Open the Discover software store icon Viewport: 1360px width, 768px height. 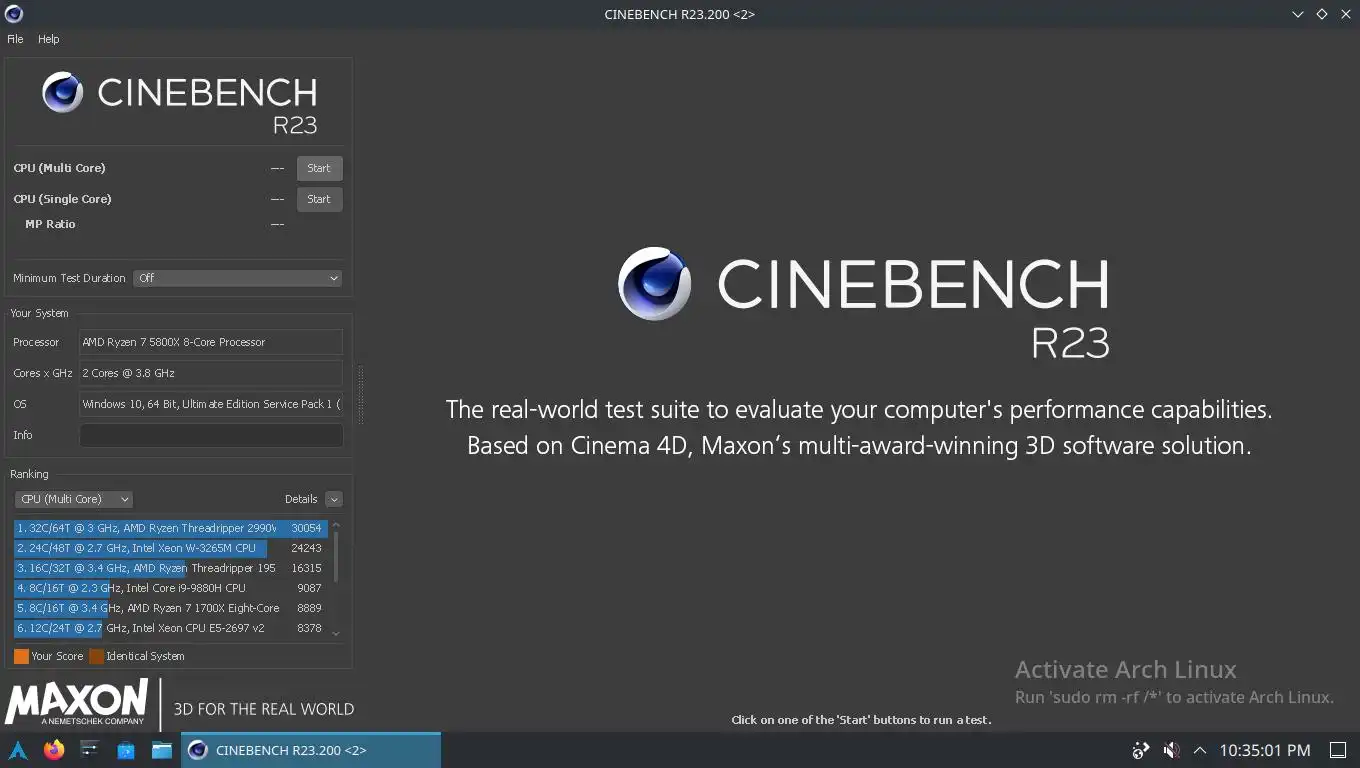pos(126,750)
